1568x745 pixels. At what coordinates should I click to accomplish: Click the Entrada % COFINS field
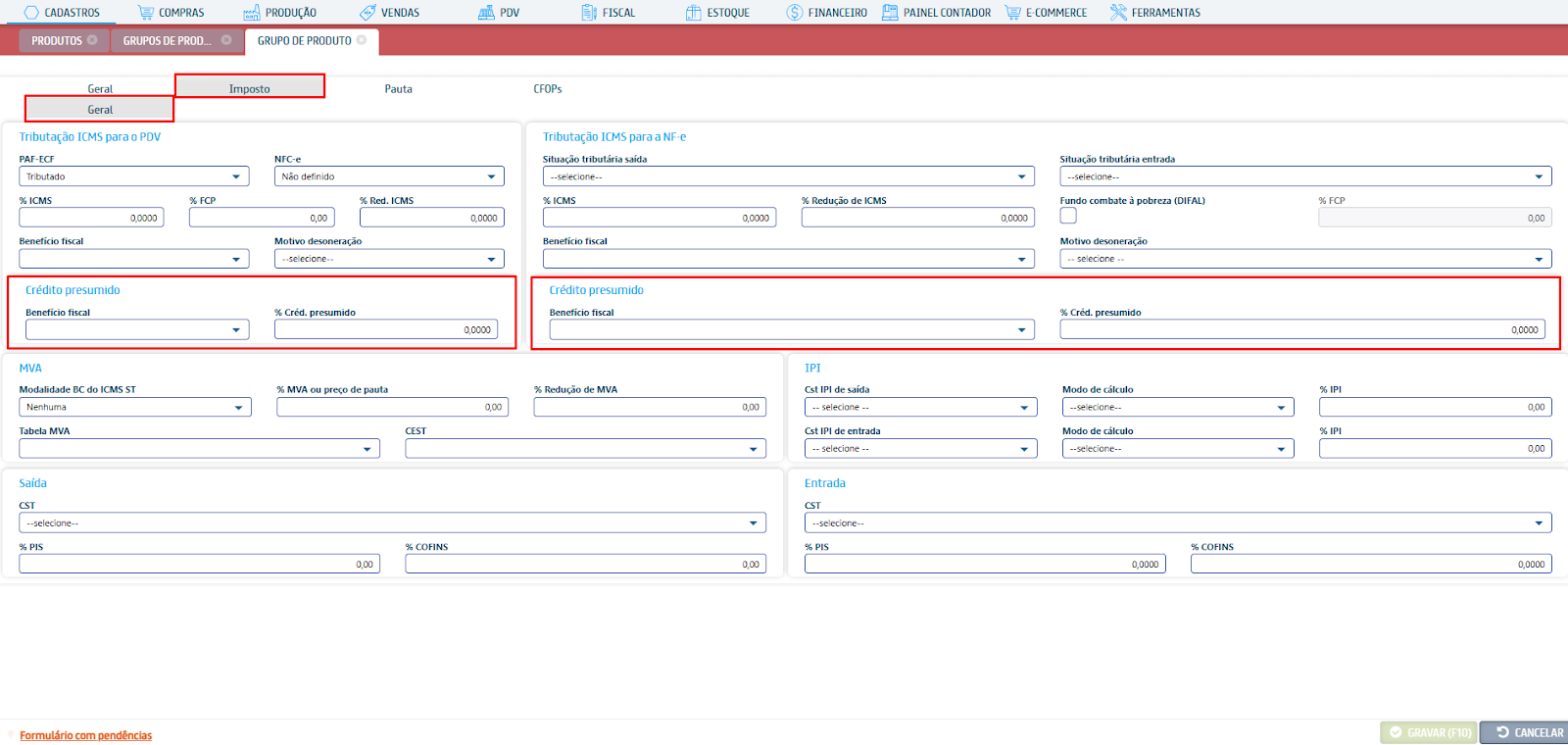point(1371,564)
